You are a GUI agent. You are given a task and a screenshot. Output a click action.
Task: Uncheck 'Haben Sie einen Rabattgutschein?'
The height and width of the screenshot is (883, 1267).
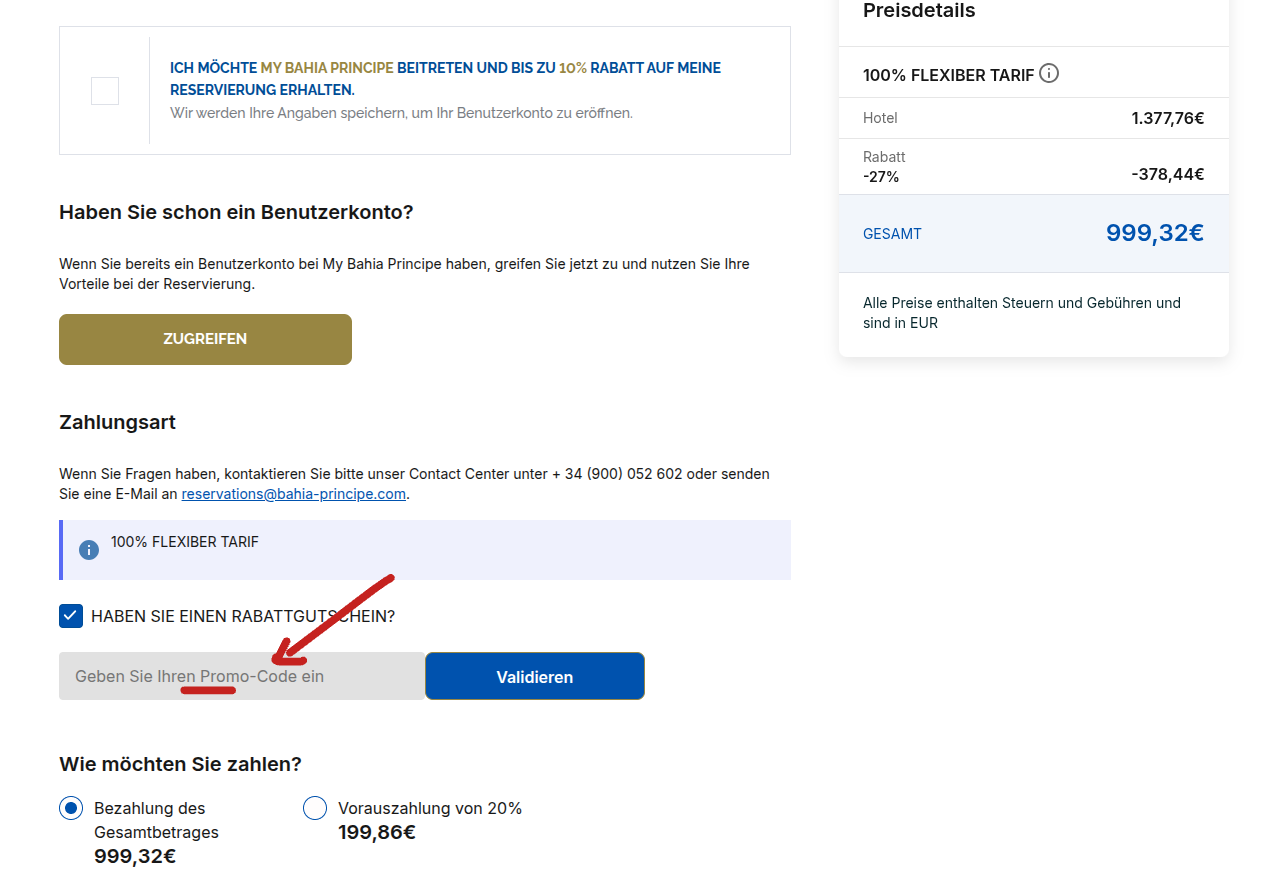coord(70,616)
